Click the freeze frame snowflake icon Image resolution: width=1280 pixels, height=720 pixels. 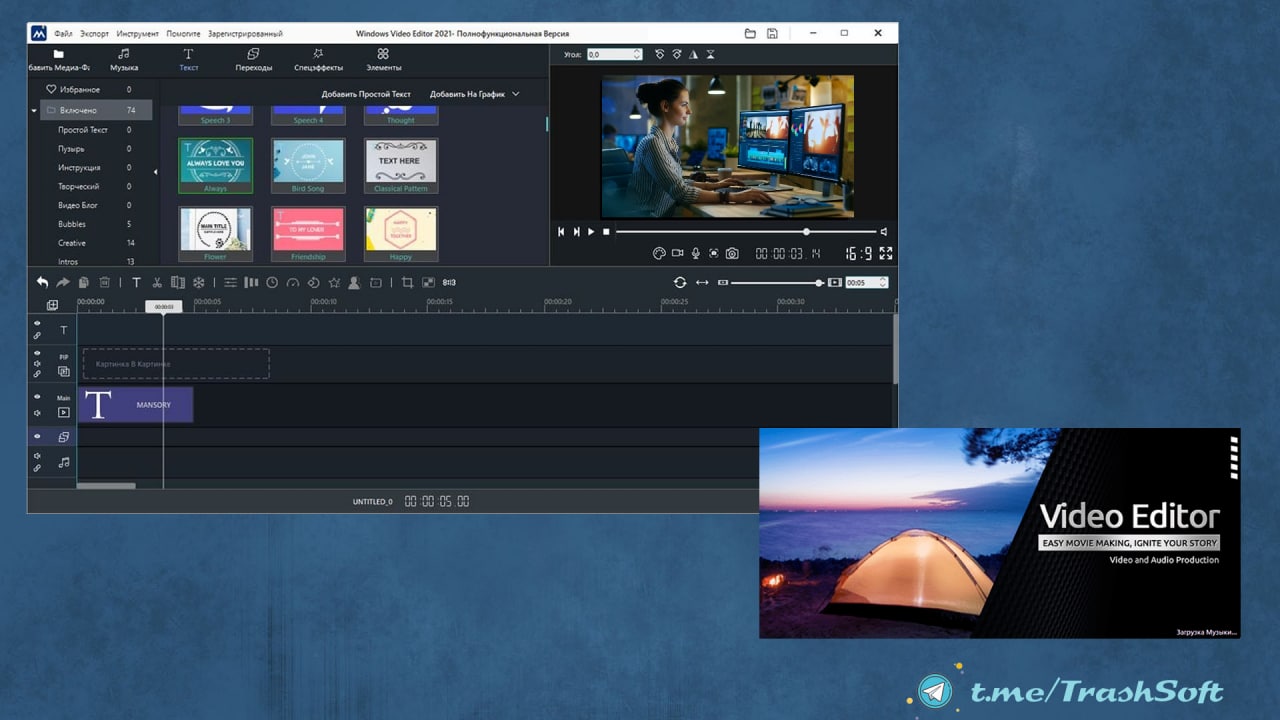[x=198, y=283]
